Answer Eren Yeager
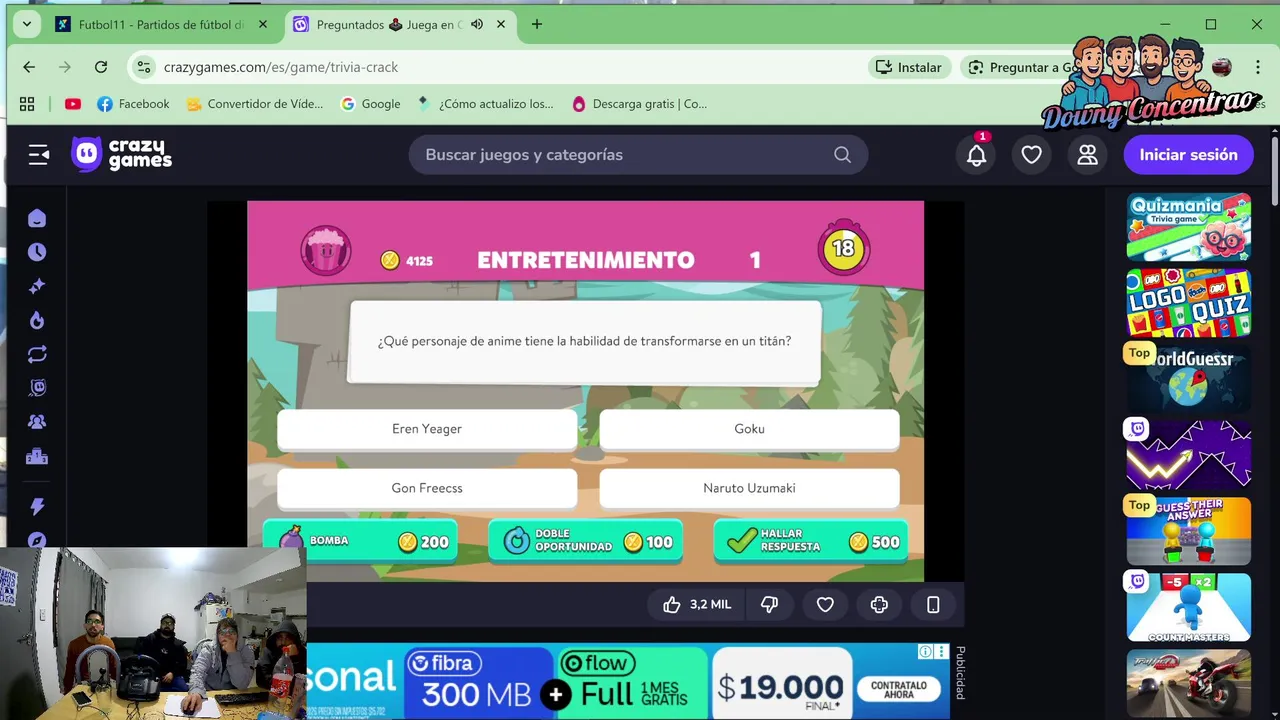Screen dimensions: 1280x720 pos(427,429)
